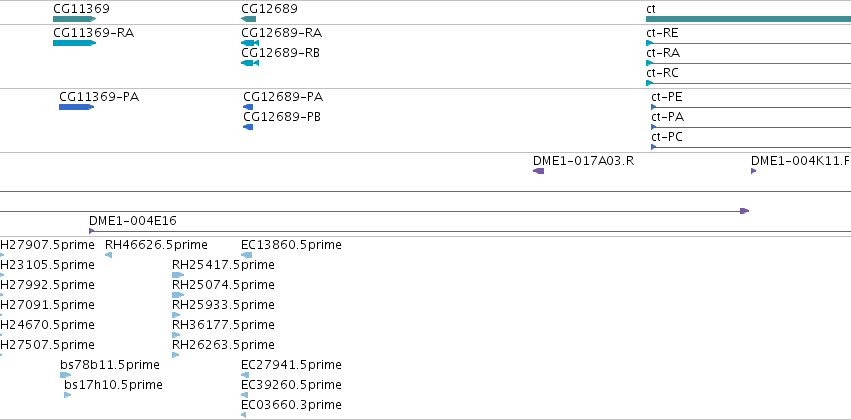Click the ct gene bar
851x420 pixels.
point(748,19)
